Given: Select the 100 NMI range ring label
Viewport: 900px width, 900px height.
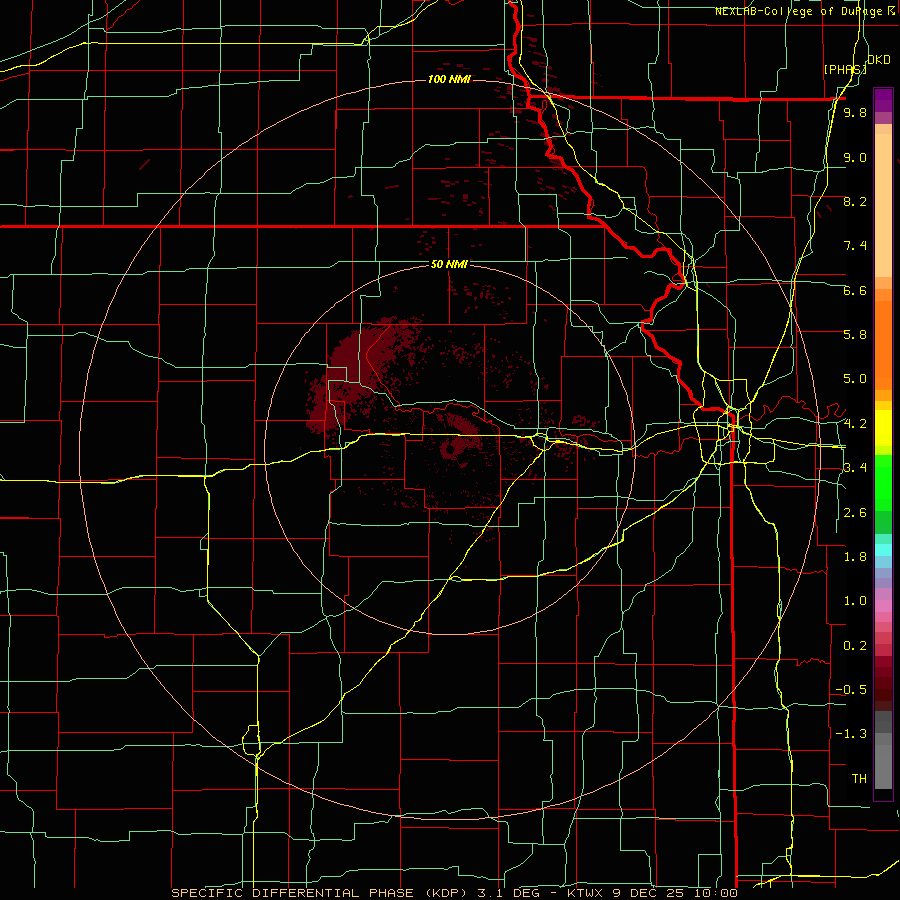Looking at the screenshot, I should pyautogui.click(x=449, y=79).
